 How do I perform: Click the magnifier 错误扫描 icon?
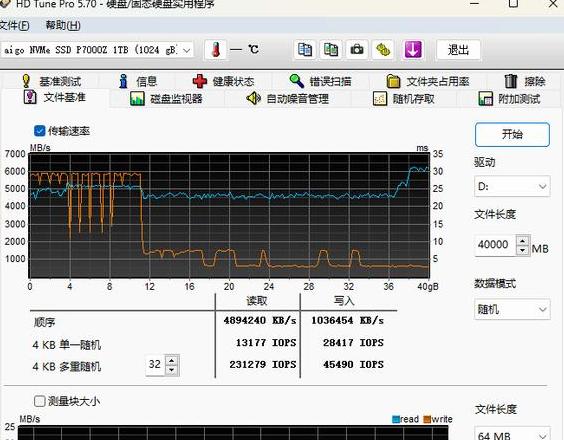(x=297, y=81)
